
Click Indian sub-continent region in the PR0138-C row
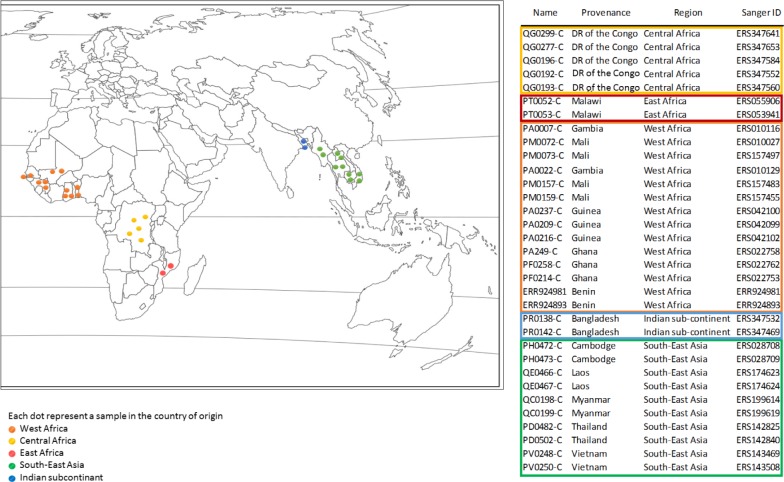pos(687,318)
